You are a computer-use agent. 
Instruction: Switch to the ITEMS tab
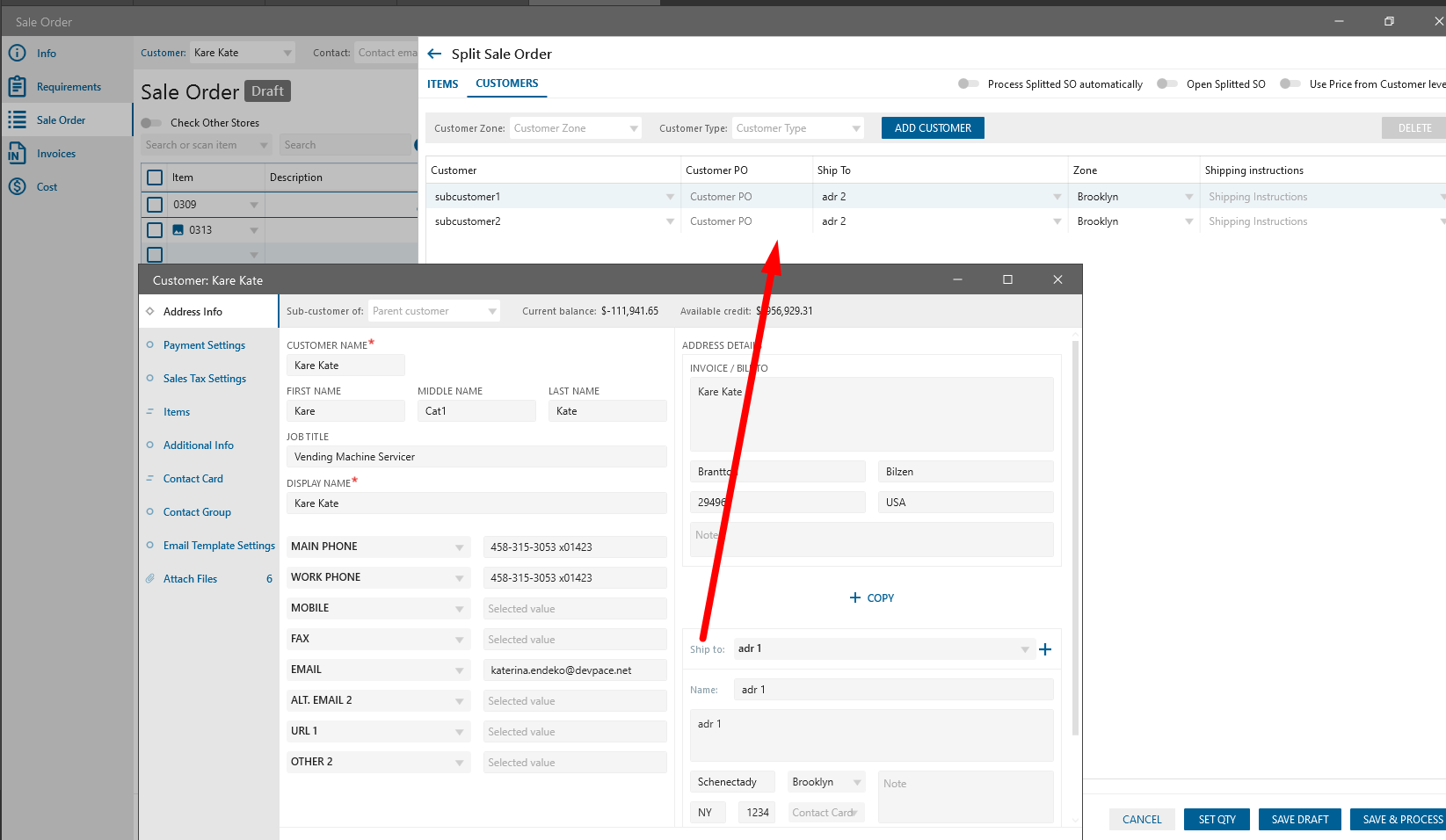pyautogui.click(x=442, y=84)
